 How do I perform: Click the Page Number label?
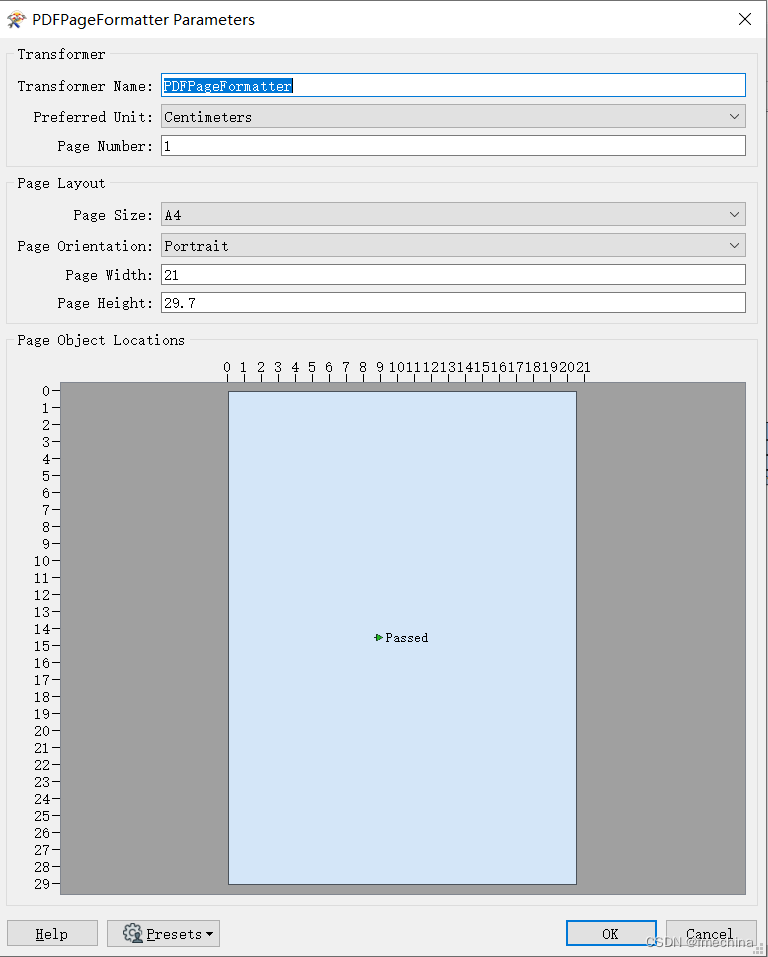point(105,146)
